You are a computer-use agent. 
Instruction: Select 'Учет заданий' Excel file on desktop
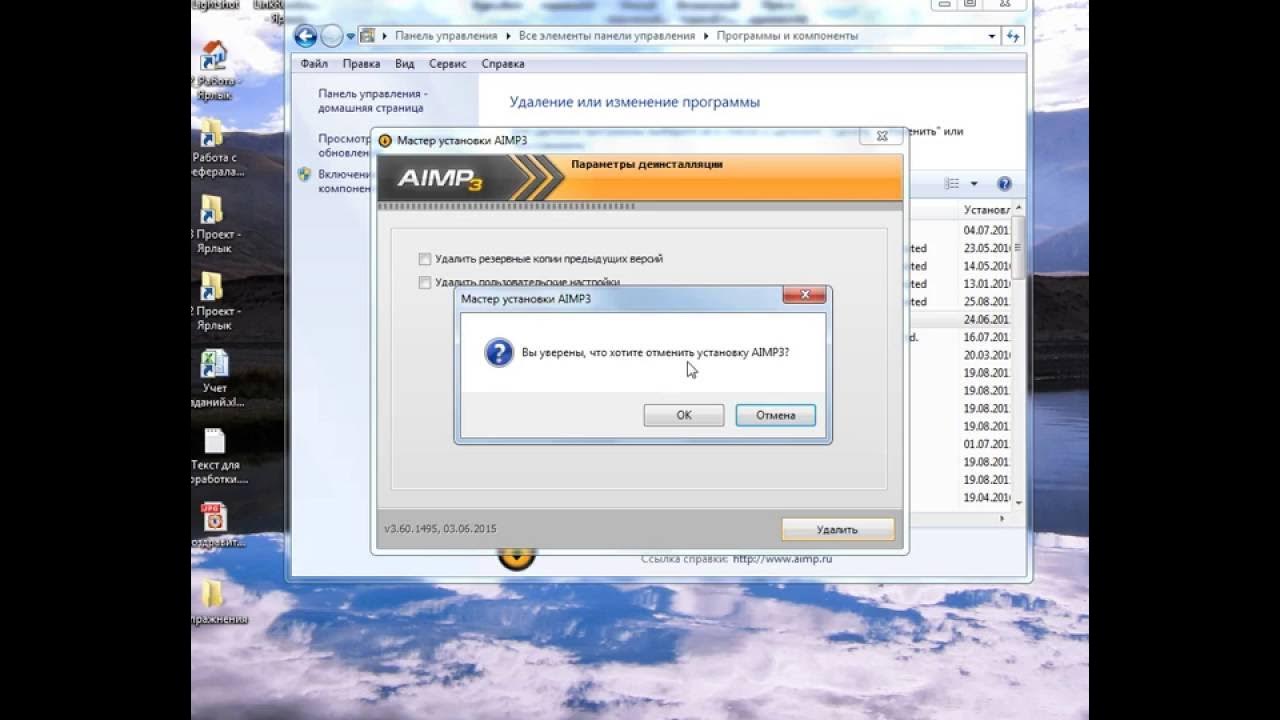click(x=214, y=378)
